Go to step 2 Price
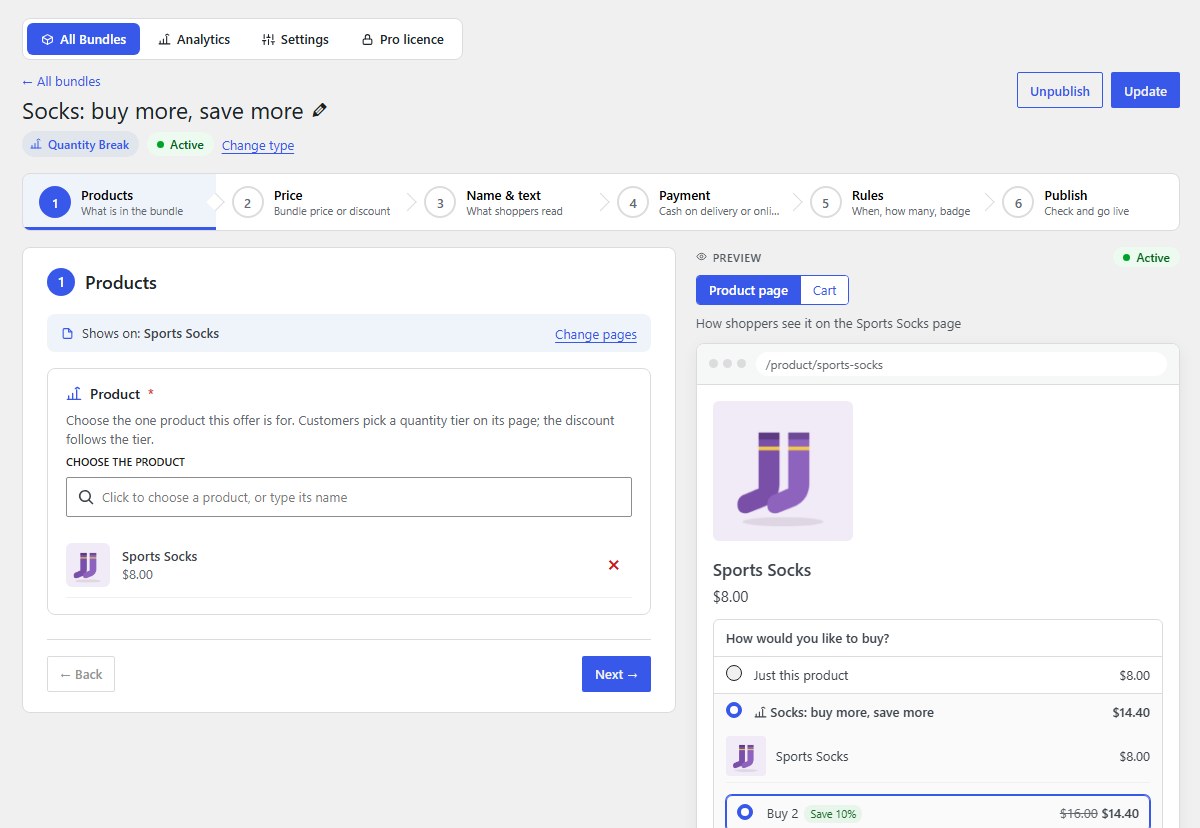This screenshot has height=828, width=1200. tap(312, 202)
